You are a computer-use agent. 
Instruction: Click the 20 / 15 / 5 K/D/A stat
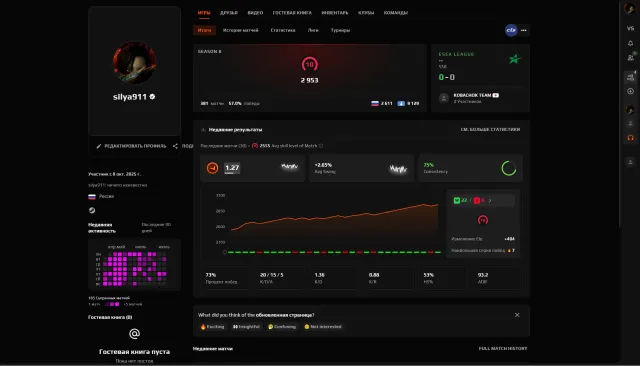coord(279,278)
